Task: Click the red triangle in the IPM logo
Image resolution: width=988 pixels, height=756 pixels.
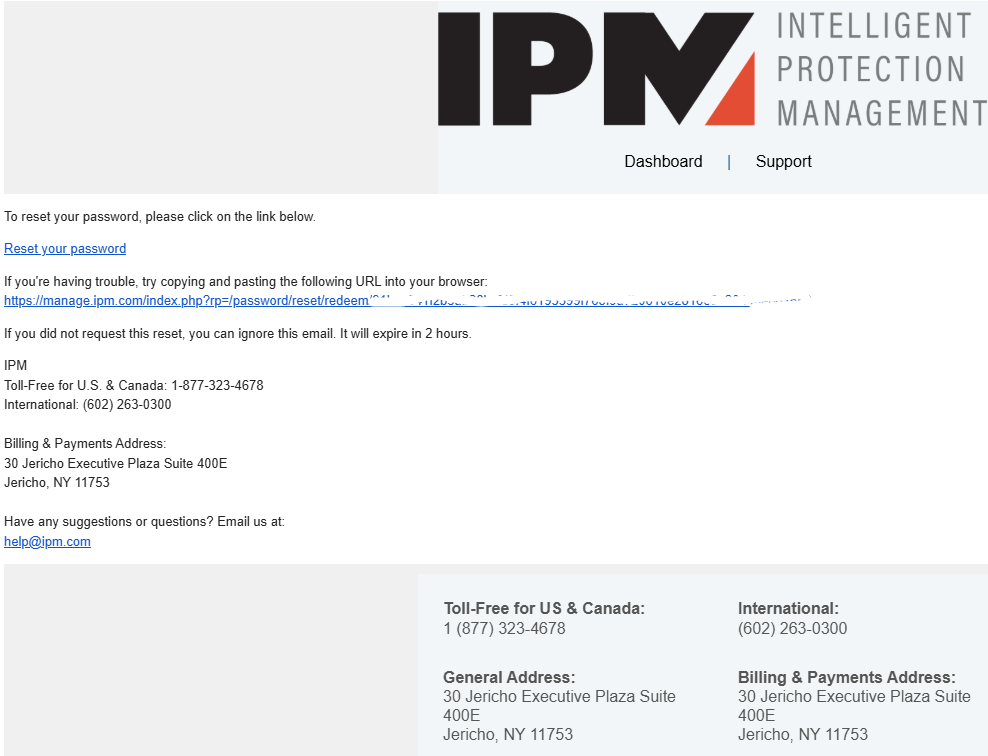Action: pos(736,98)
